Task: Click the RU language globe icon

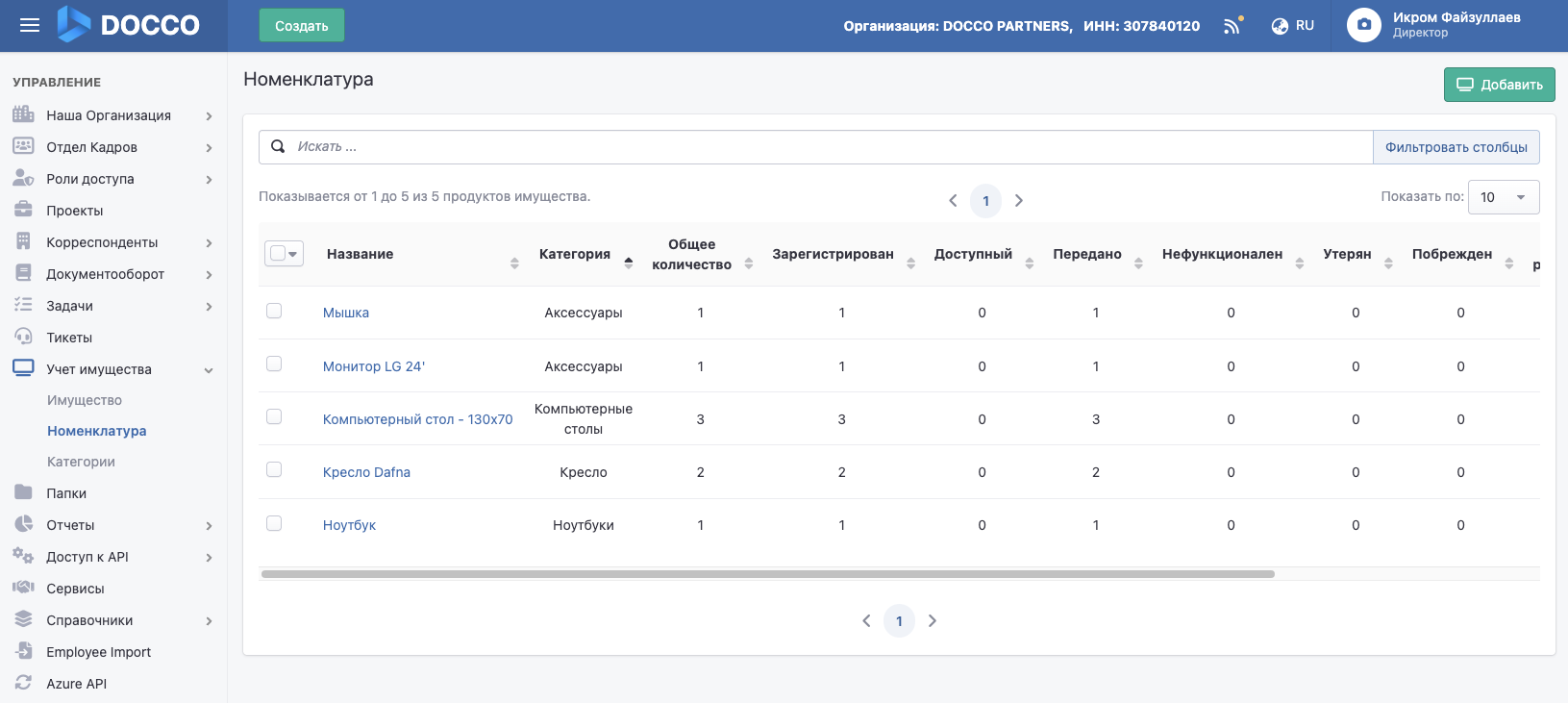Action: pos(1280,26)
